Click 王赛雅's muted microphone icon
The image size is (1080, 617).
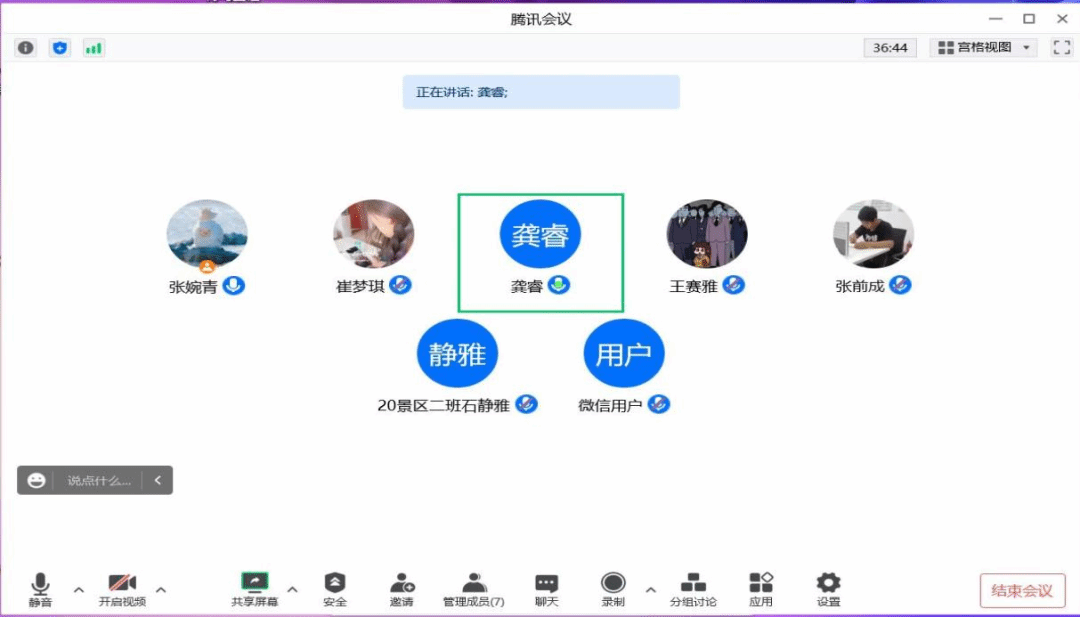coord(734,285)
